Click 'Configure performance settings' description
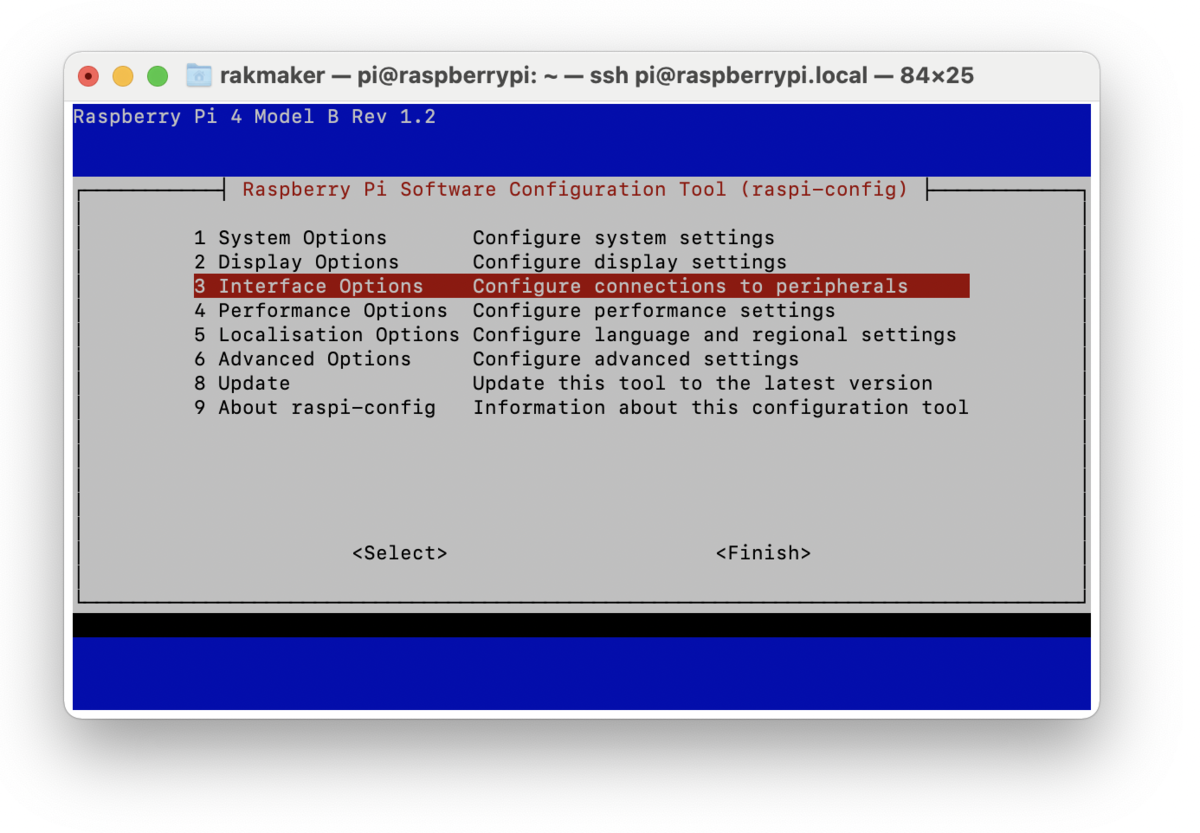The image size is (1200, 833). [653, 311]
